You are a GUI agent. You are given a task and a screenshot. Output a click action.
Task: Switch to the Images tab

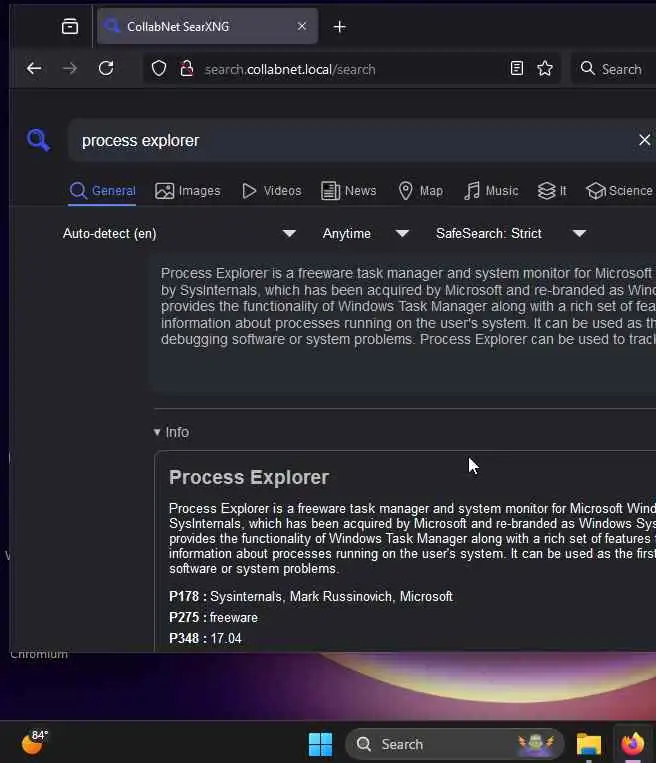tap(187, 191)
